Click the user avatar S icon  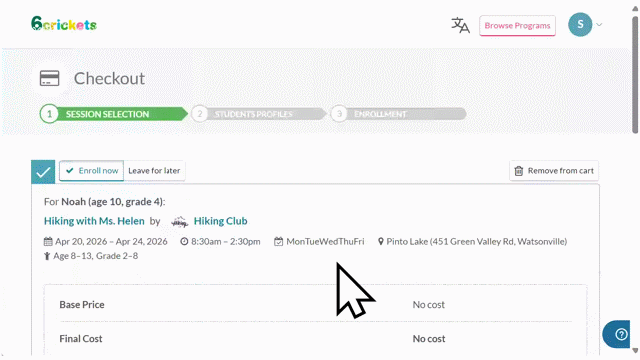(580, 24)
